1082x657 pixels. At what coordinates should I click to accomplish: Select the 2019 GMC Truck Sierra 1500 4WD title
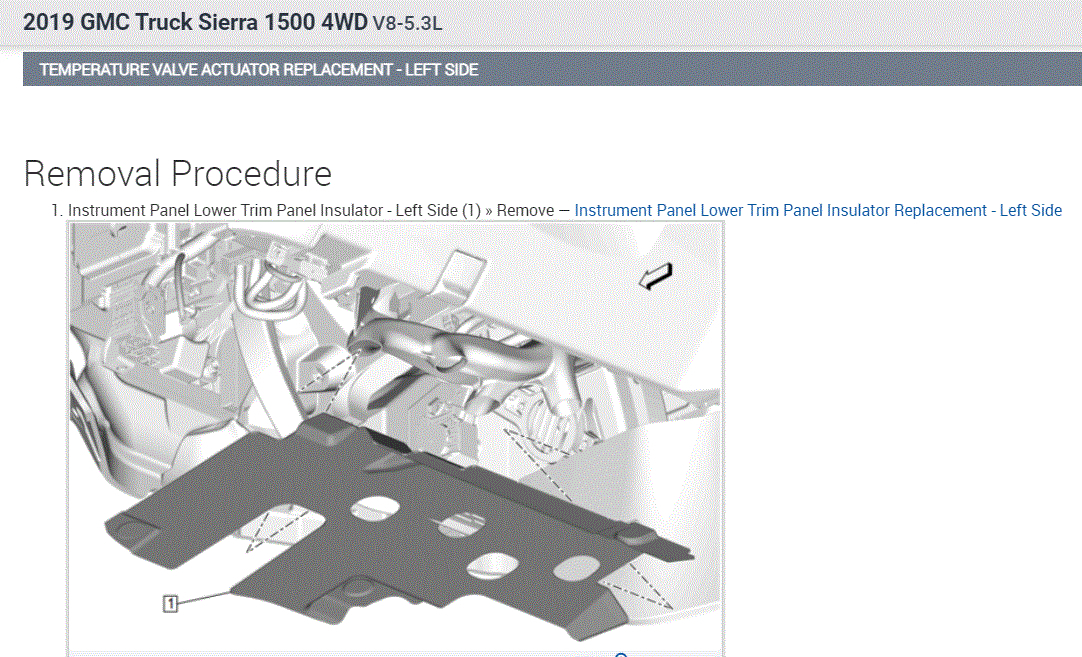(195, 22)
